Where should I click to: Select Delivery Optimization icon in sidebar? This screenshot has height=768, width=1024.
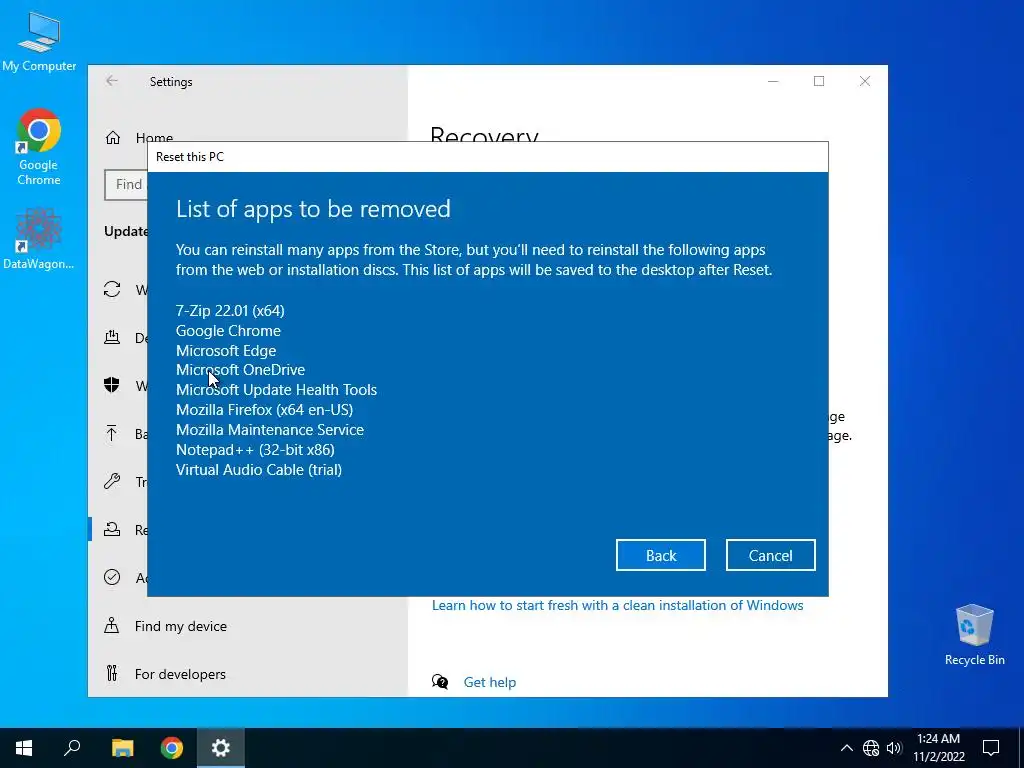pyautogui.click(x=112, y=338)
